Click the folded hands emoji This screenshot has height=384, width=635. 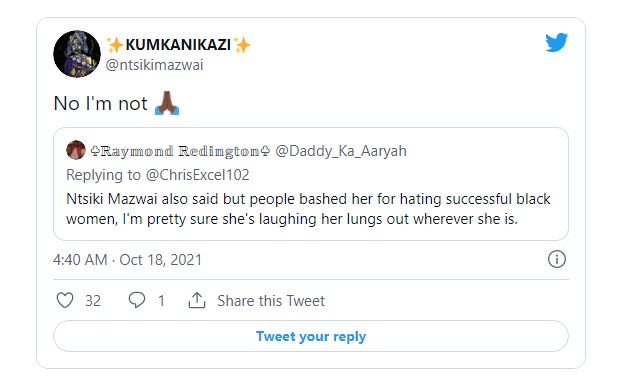pos(167,103)
